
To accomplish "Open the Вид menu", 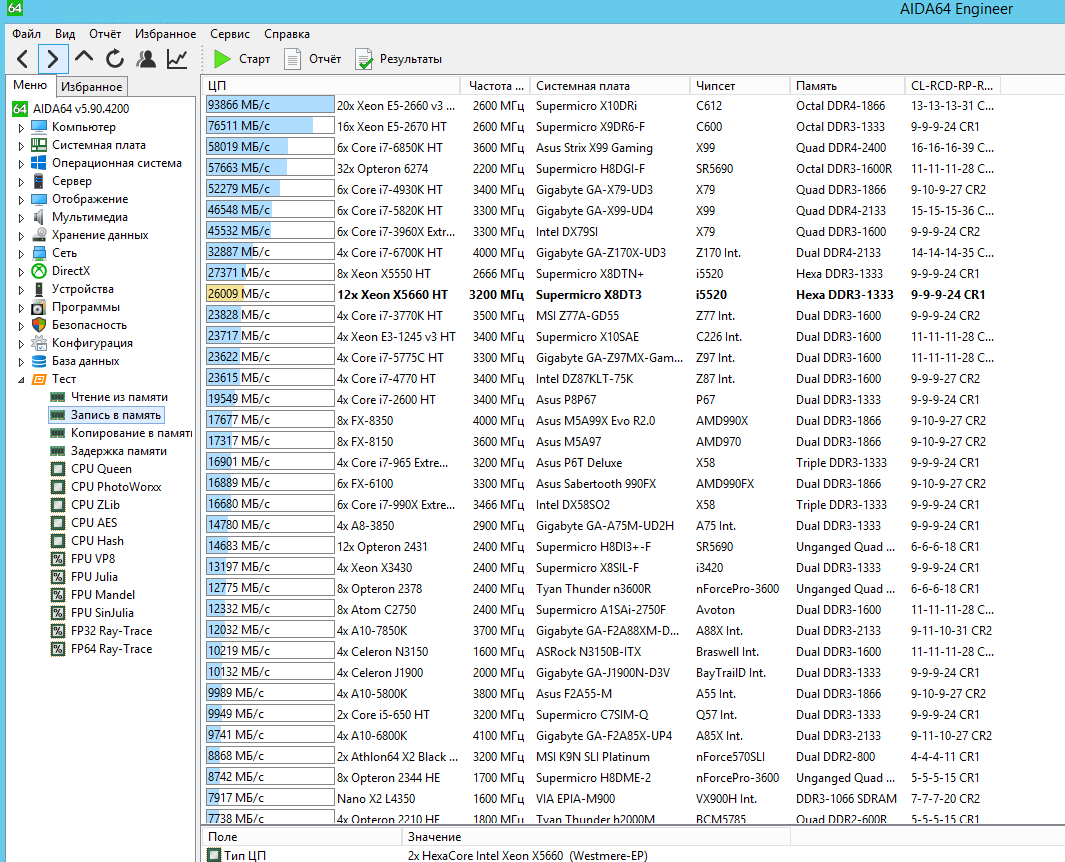I will [x=65, y=34].
